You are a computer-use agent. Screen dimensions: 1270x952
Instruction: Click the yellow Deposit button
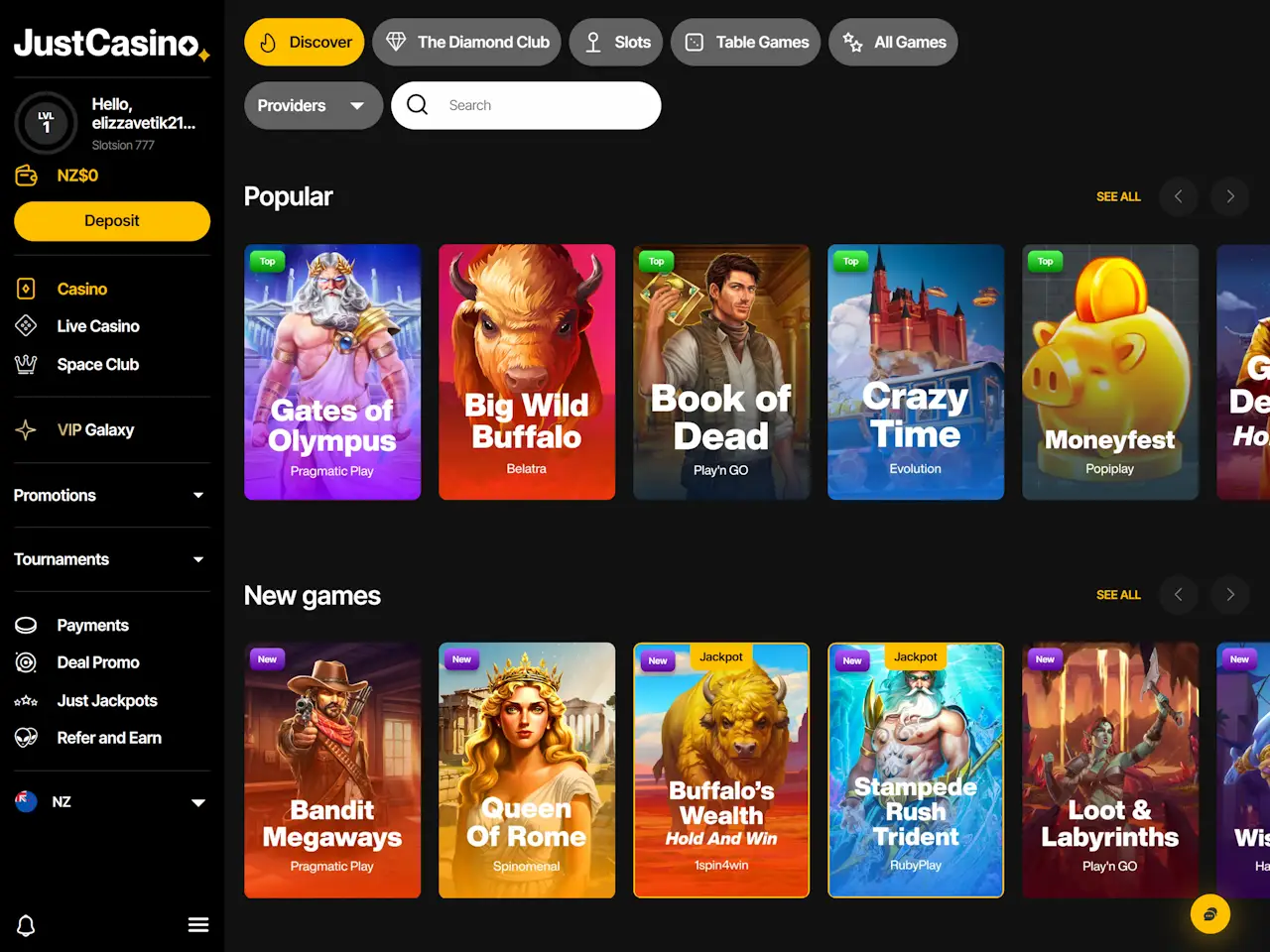tap(112, 221)
